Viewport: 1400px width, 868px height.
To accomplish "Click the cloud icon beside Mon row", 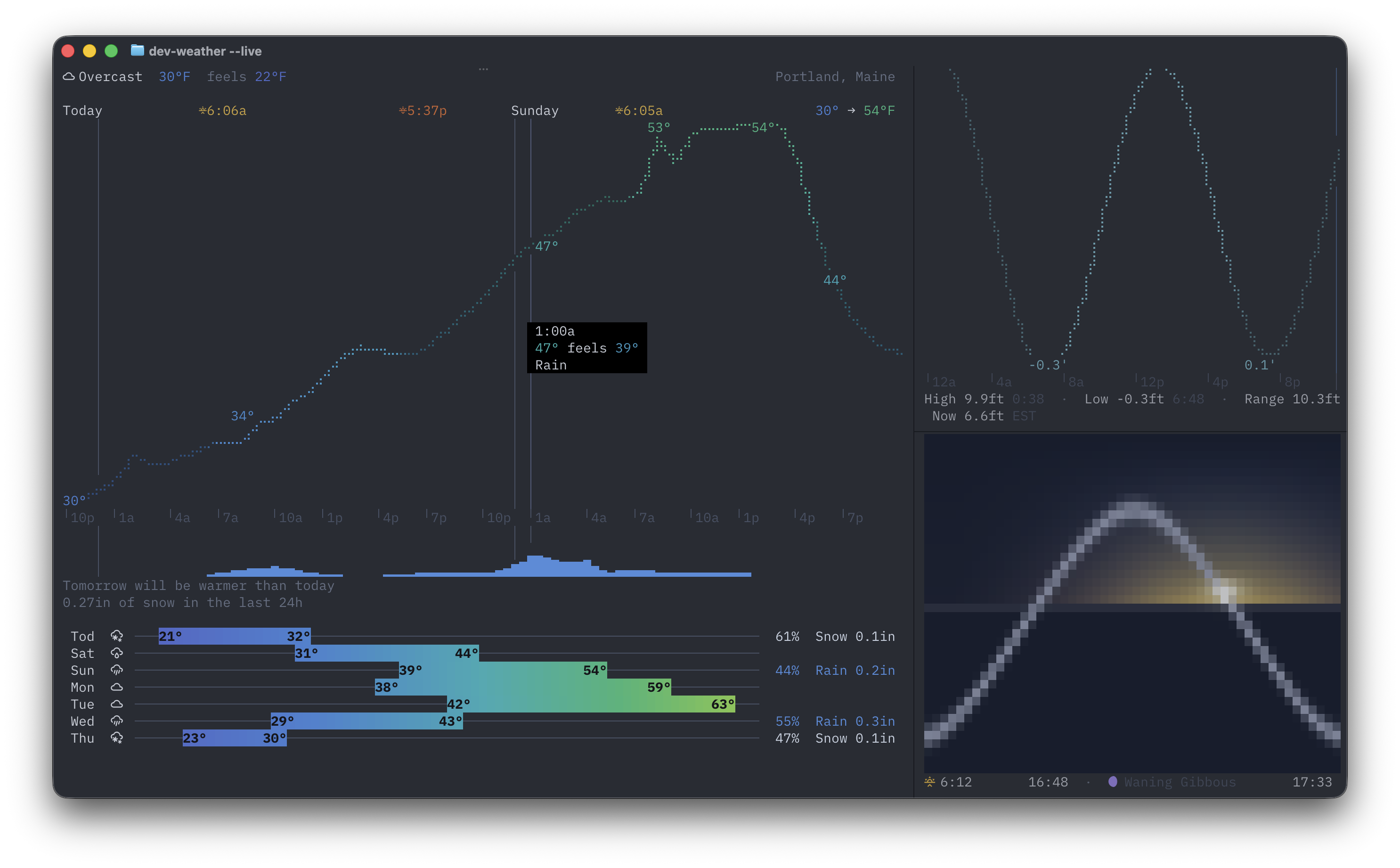I will pyautogui.click(x=116, y=687).
